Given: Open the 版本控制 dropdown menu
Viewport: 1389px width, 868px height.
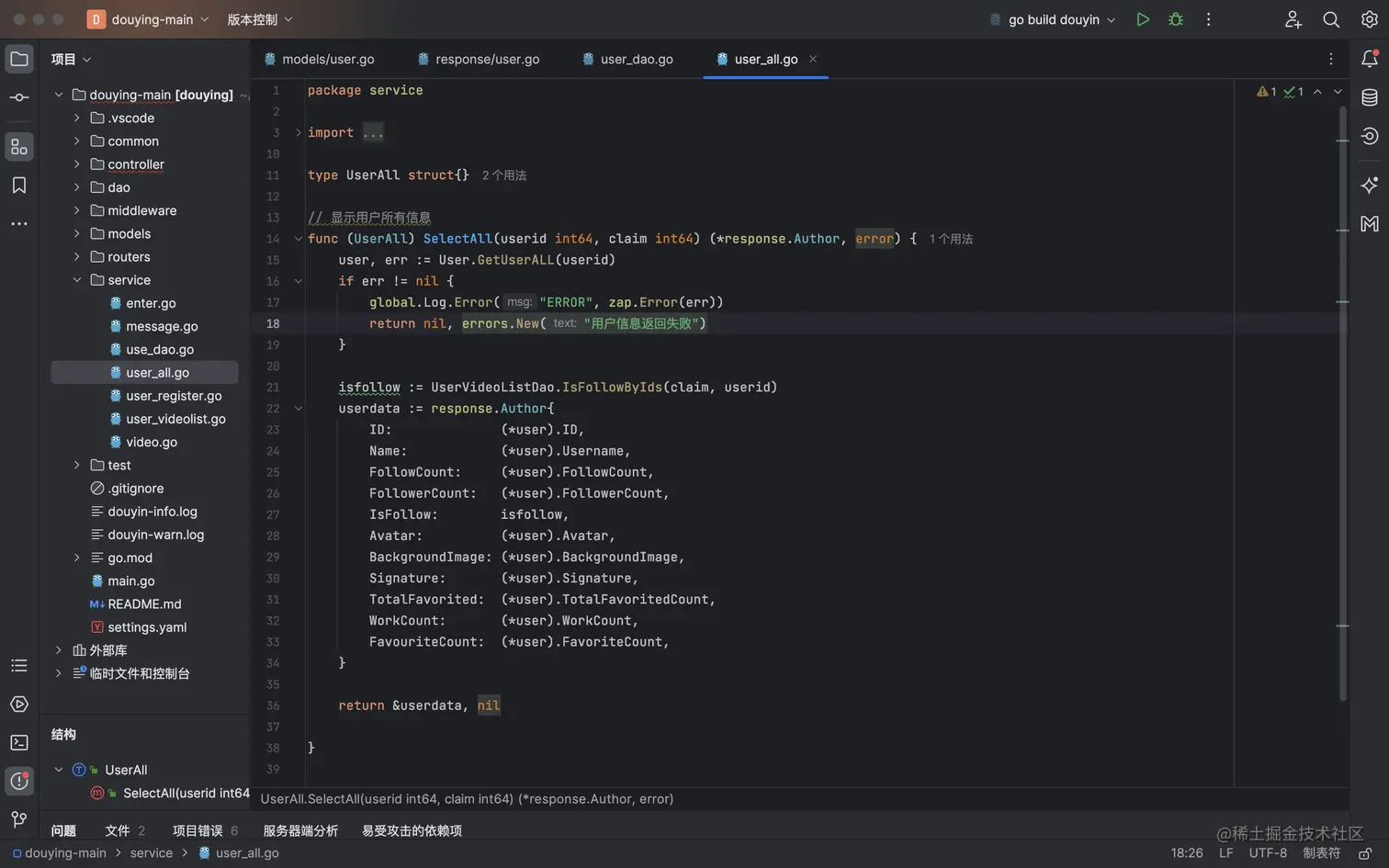Looking at the screenshot, I should [x=260, y=19].
